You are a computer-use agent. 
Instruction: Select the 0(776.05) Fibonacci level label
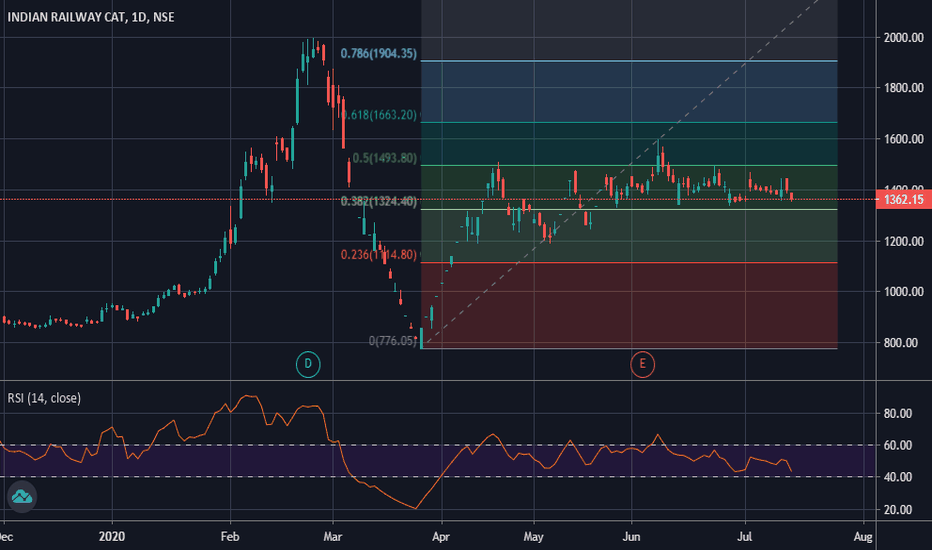(x=393, y=341)
